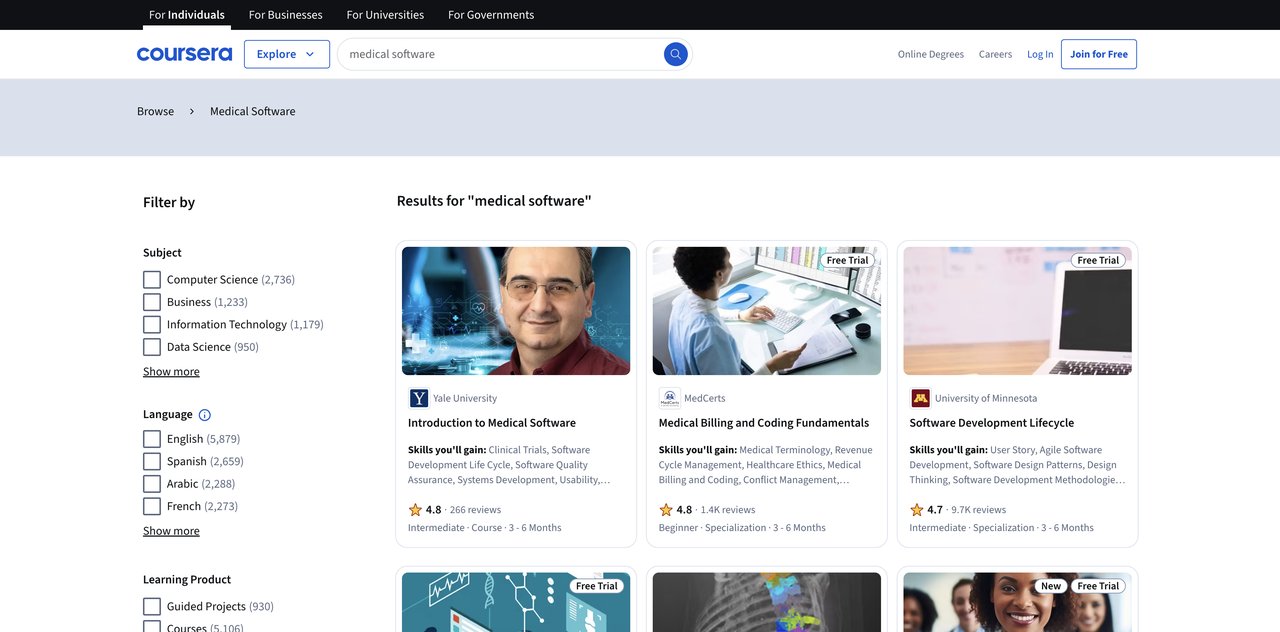Click the breadcrumb chevron after Browse

coord(192,111)
